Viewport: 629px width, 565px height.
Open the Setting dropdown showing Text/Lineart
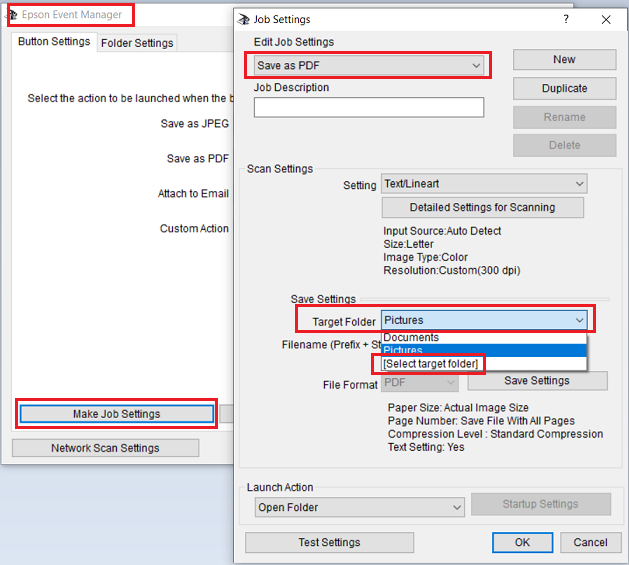click(x=484, y=184)
